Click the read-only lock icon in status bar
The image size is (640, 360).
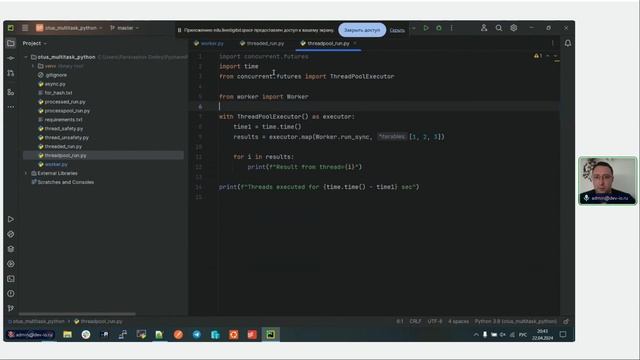click(566, 322)
